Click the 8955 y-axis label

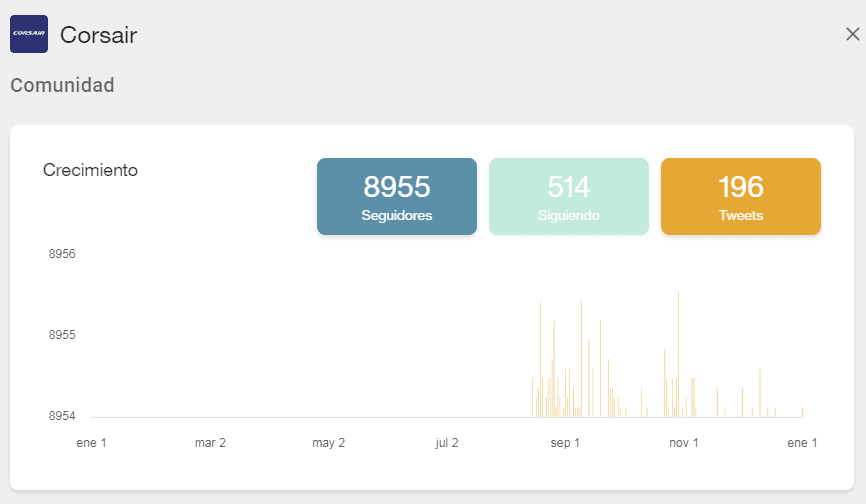click(62, 335)
